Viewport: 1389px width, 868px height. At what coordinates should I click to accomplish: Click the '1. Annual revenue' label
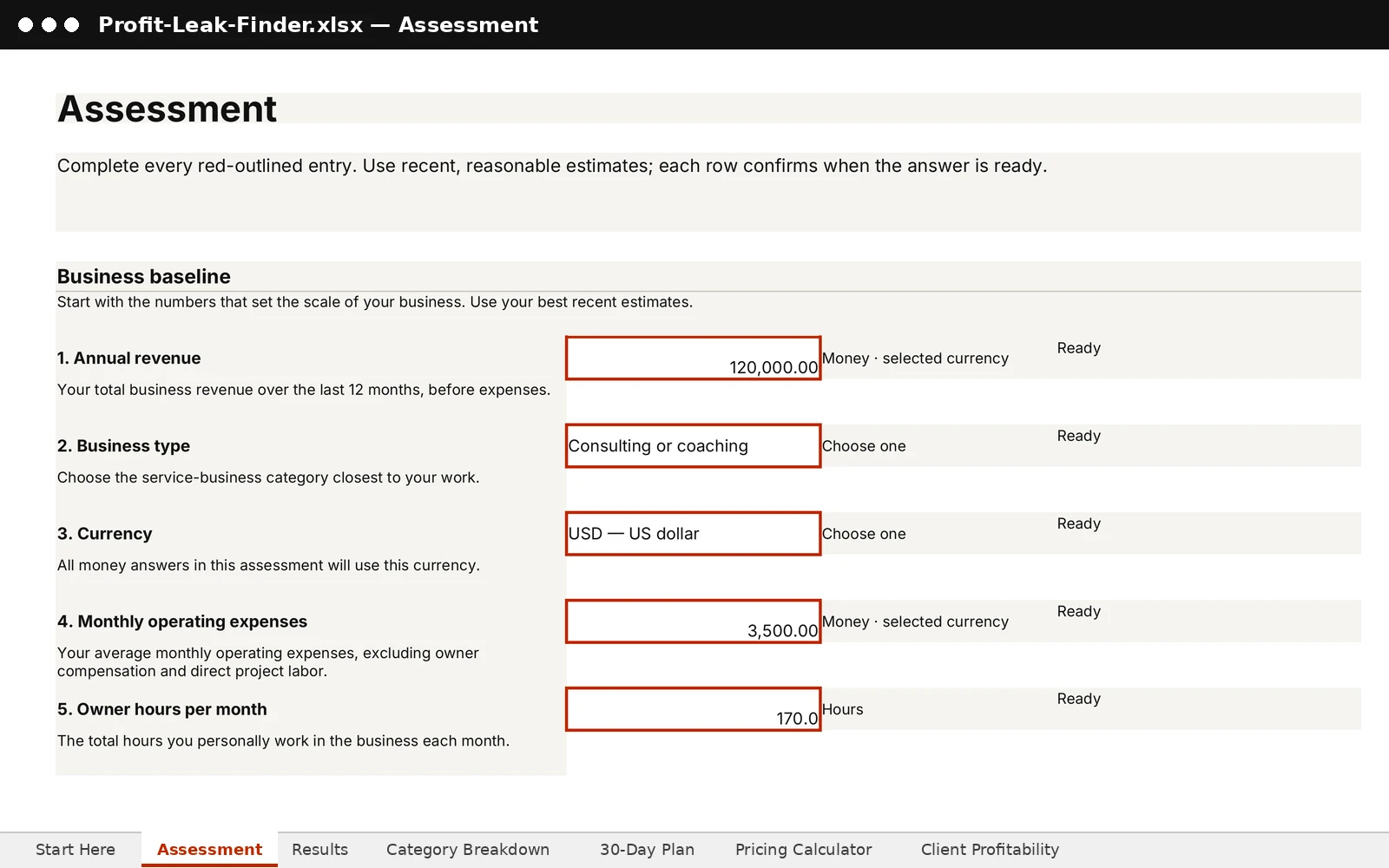pyautogui.click(x=128, y=358)
